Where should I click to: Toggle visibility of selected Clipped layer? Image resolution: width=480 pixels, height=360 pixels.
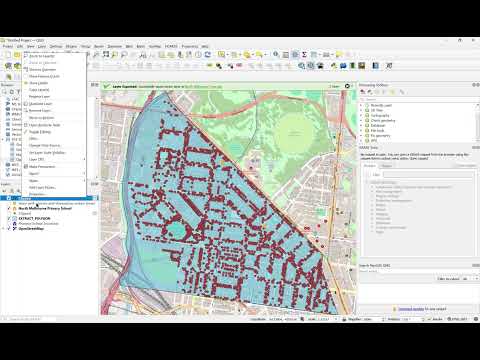(9, 198)
